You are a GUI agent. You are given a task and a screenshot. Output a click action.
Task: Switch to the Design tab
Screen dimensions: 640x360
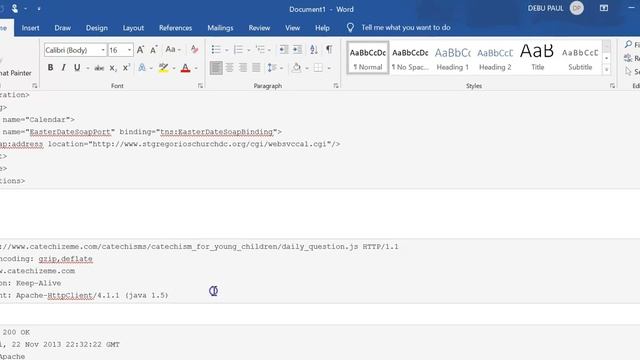[x=97, y=28]
